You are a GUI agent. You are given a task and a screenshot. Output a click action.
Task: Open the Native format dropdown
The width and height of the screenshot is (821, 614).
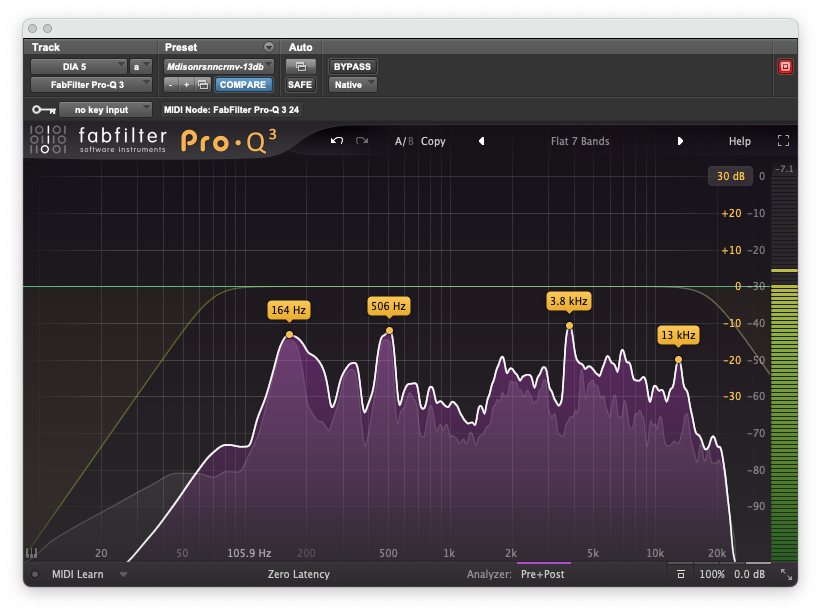click(352, 84)
